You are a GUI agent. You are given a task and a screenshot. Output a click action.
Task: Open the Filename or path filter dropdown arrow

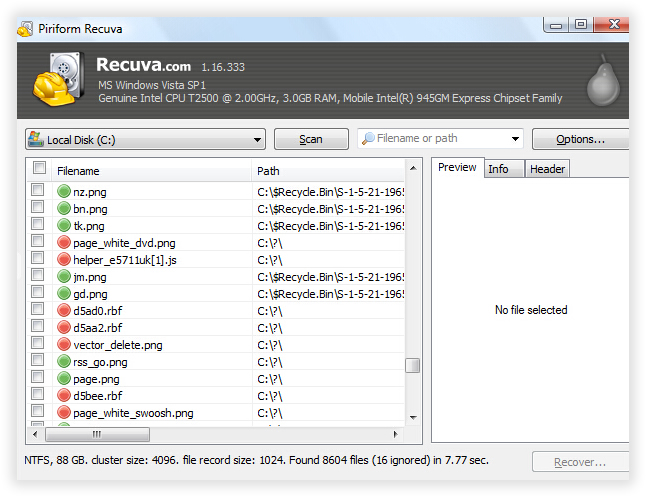[x=515, y=139]
